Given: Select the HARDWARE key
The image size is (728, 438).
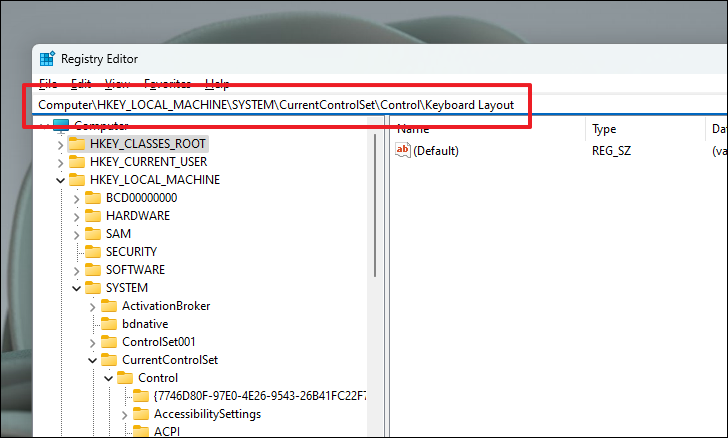Looking at the screenshot, I should coord(138,216).
